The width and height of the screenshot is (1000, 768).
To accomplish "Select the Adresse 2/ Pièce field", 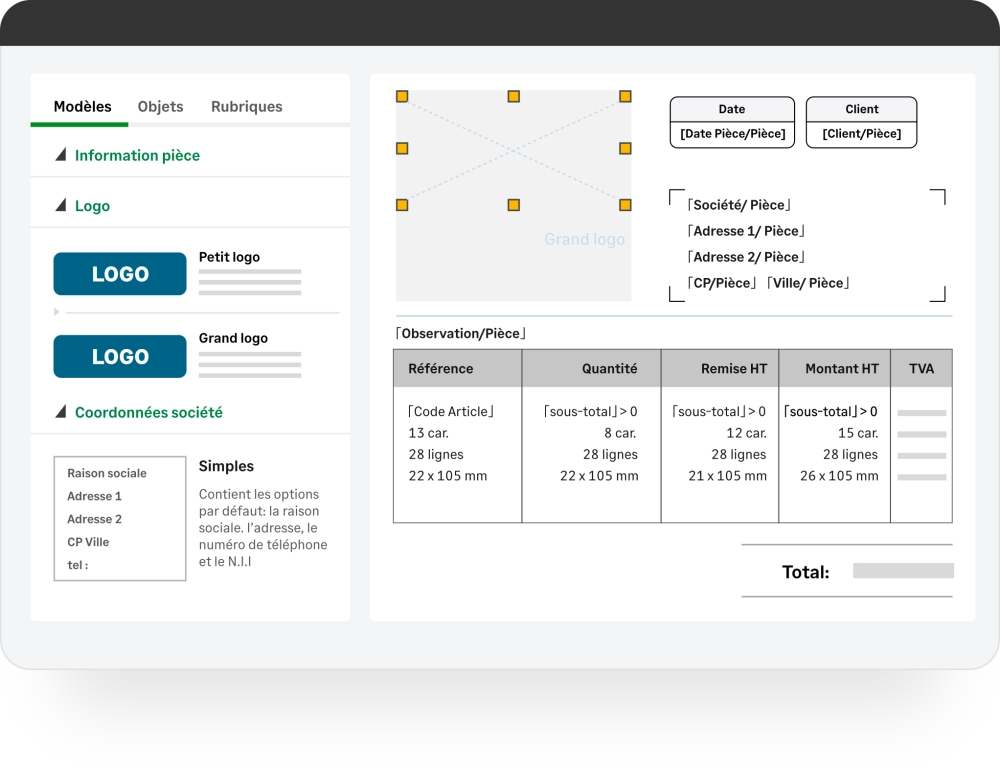I will [746, 257].
